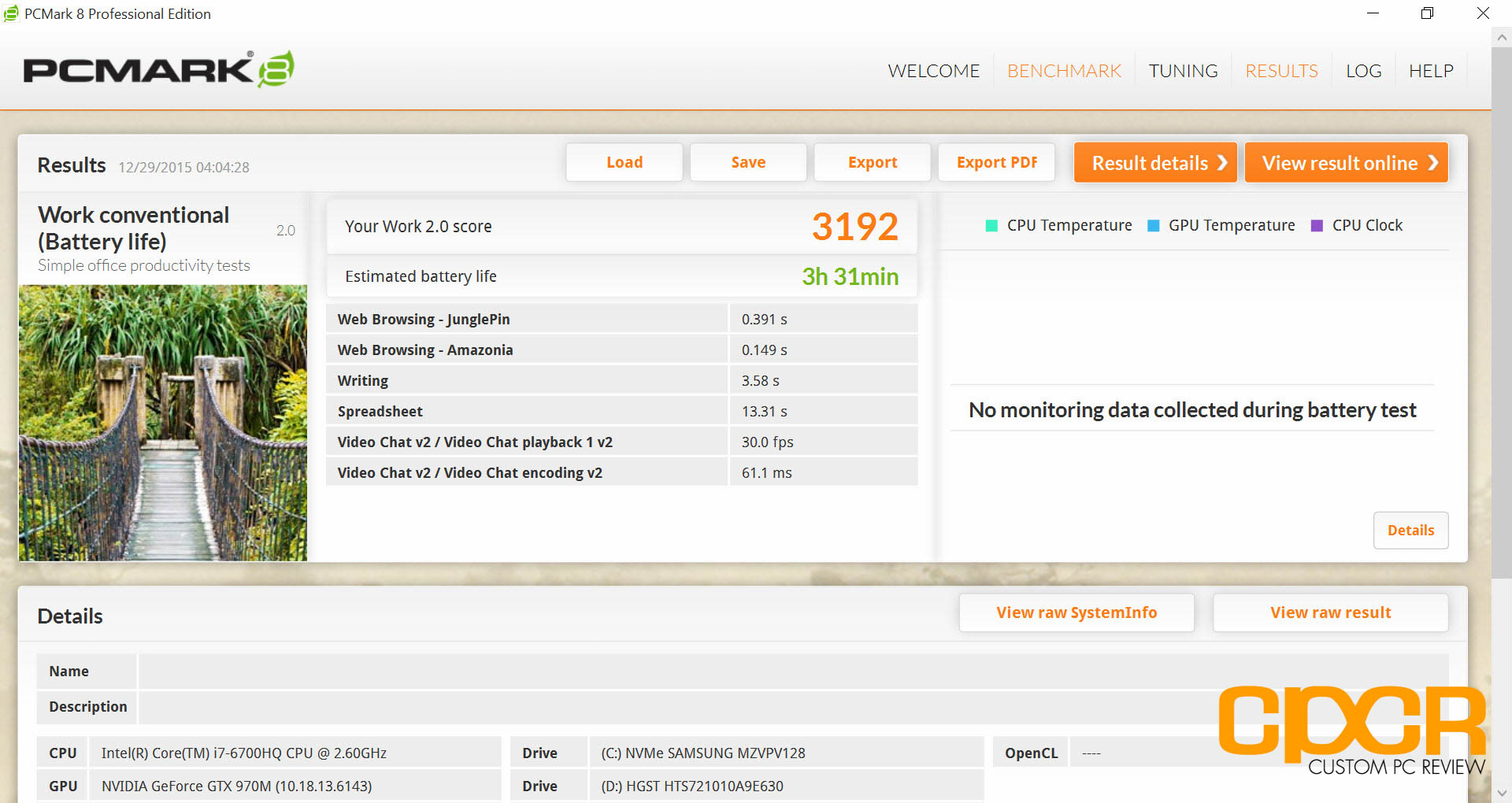Click the Load button

(624, 162)
